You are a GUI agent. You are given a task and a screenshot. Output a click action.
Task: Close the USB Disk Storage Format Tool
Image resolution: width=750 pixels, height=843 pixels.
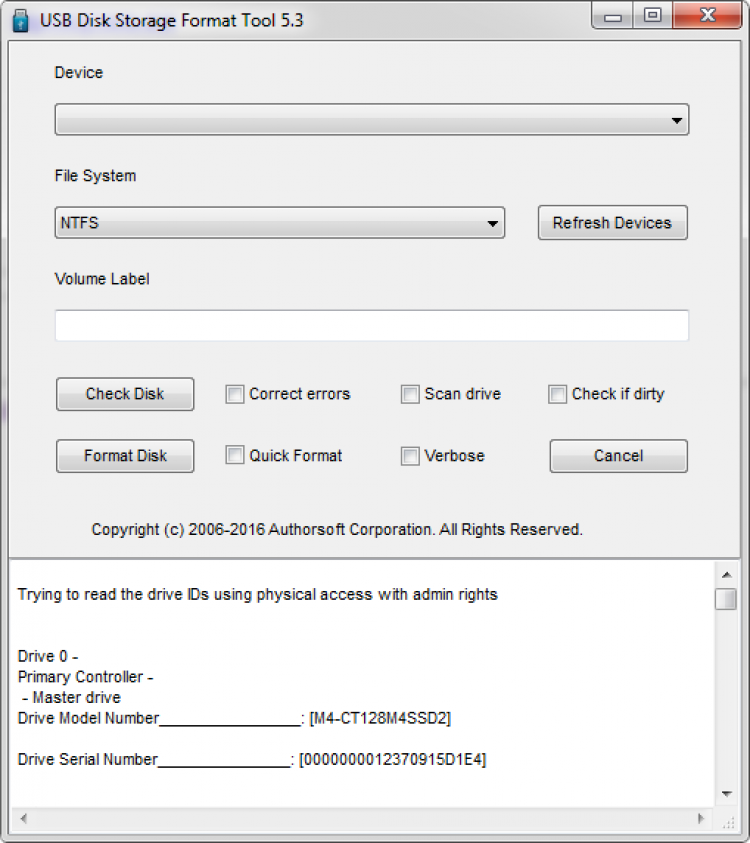[x=708, y=16]
